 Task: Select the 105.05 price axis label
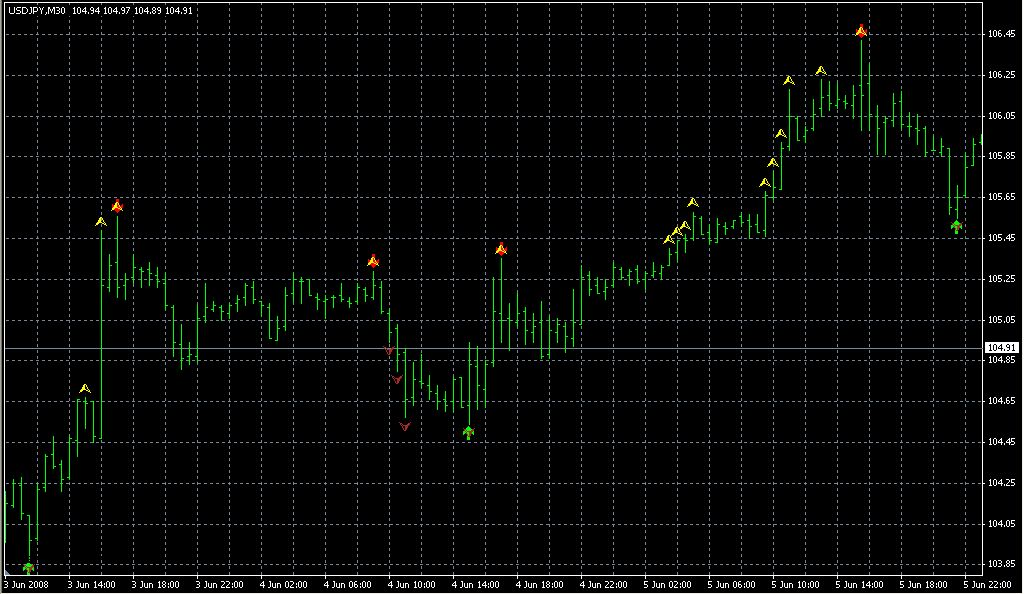(x=1002, y=320)
